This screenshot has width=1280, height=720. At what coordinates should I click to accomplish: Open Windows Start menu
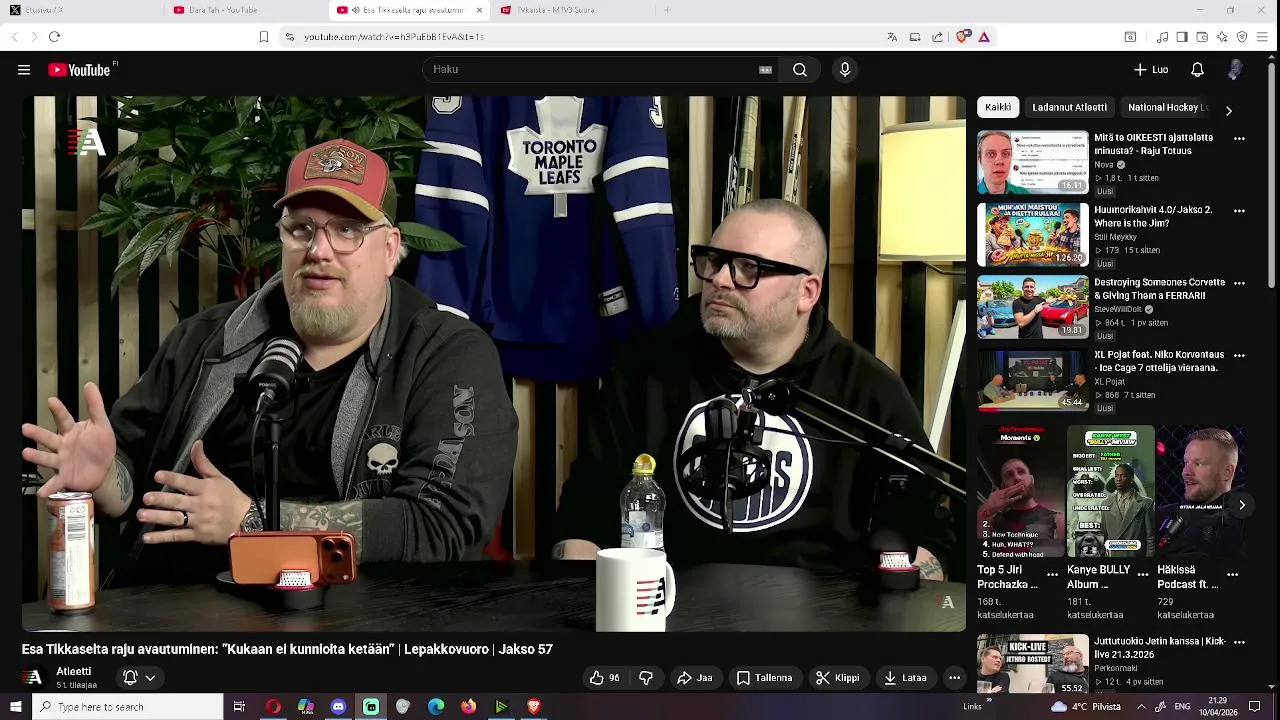point(15,707)
